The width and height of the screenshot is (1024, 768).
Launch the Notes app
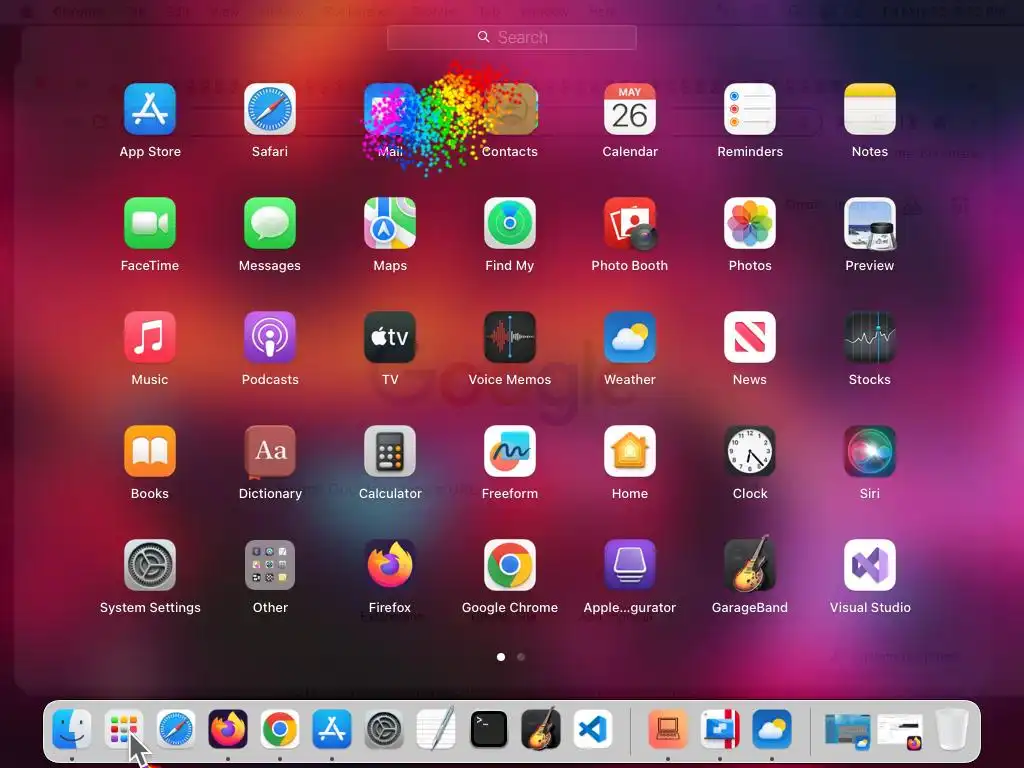(870, 108)
